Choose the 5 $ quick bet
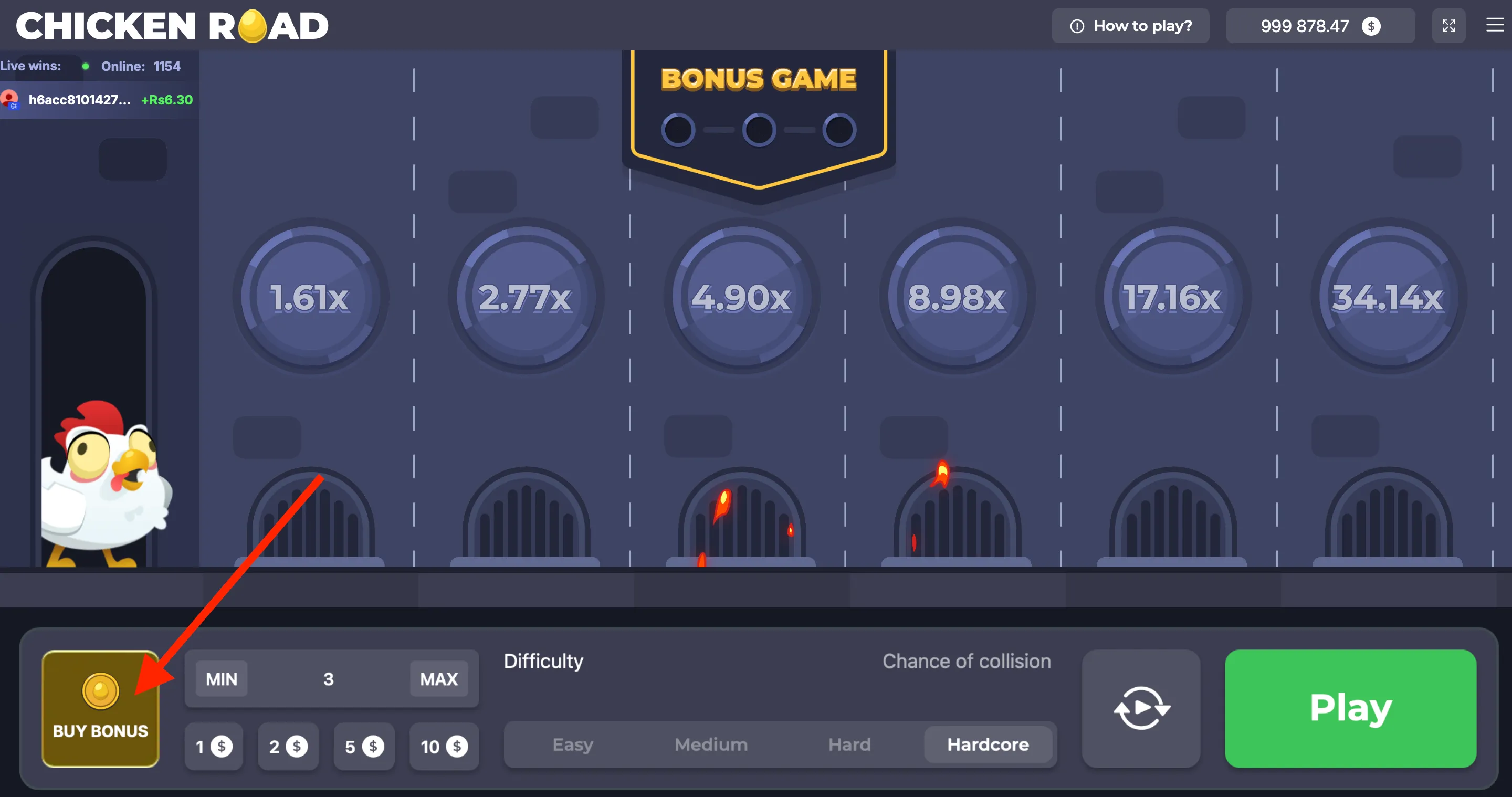This screenshot has height=797, width=1512. pos(364,746)
